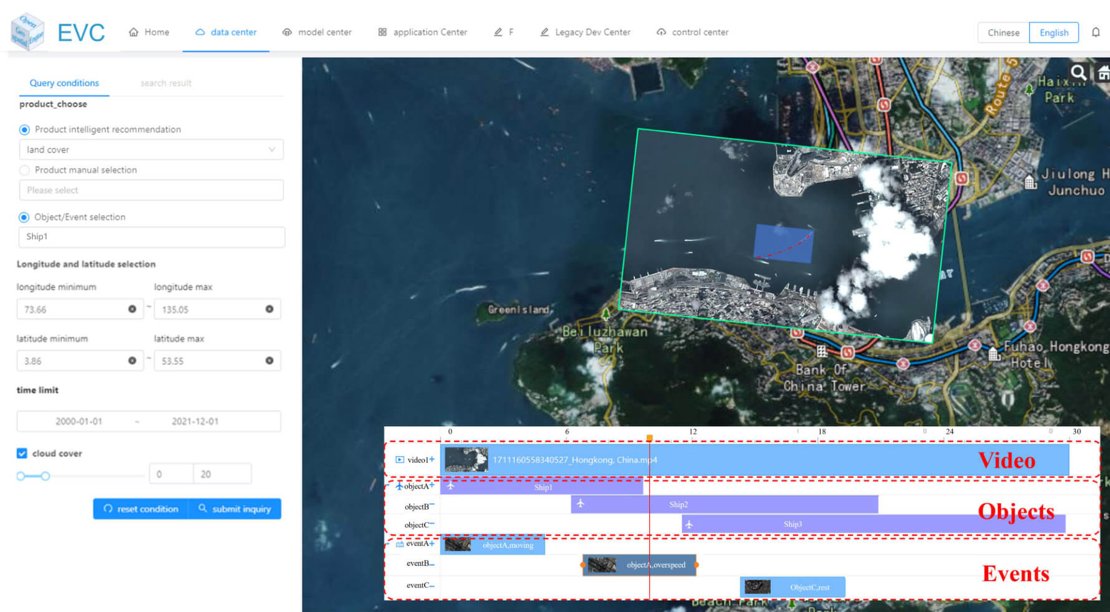Image resolution: width=1110 pixels, height=612 pixels.
Task: Click the notification bell icon
Action: coord(1095,32)
